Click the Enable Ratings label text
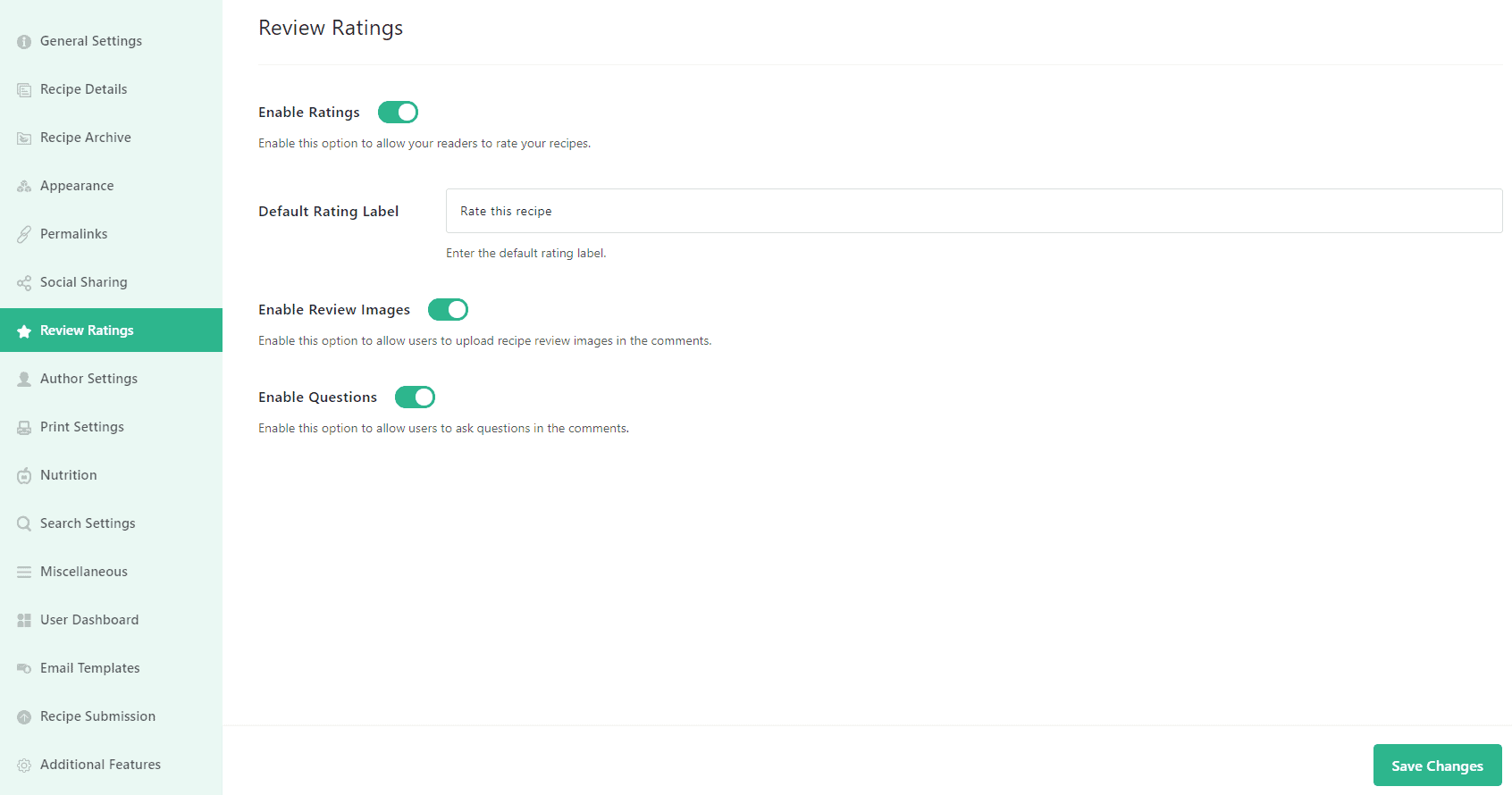The height and width of the screenshot is (795, 1512). 309,113
